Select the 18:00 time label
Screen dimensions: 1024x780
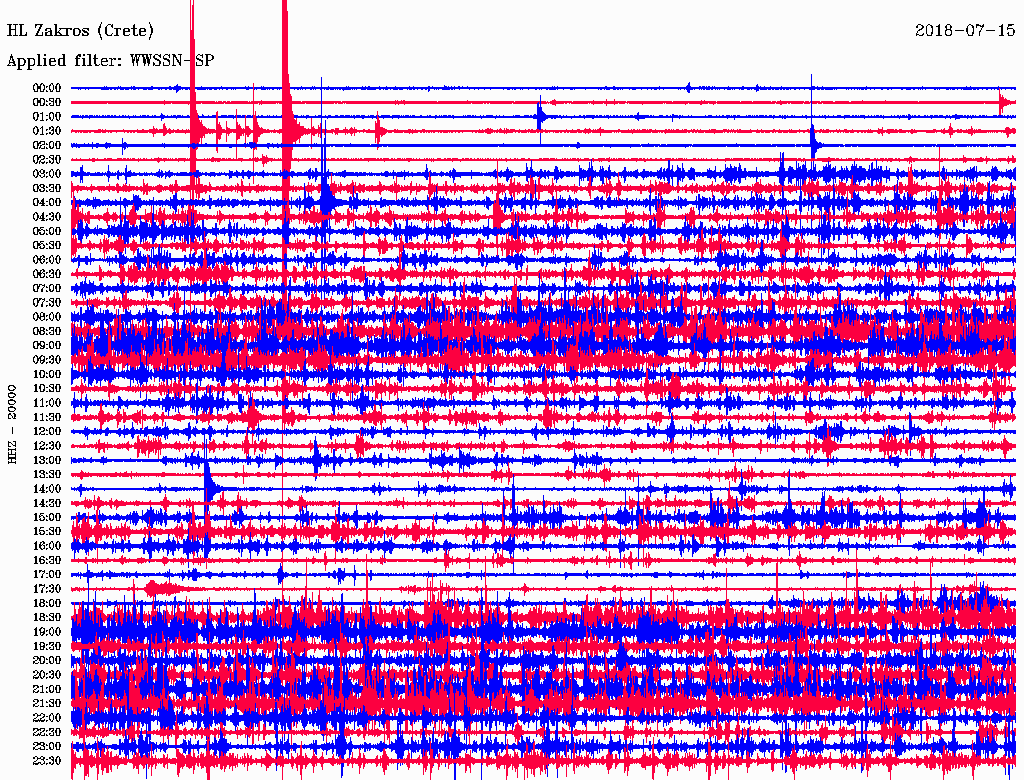point(47,604)
